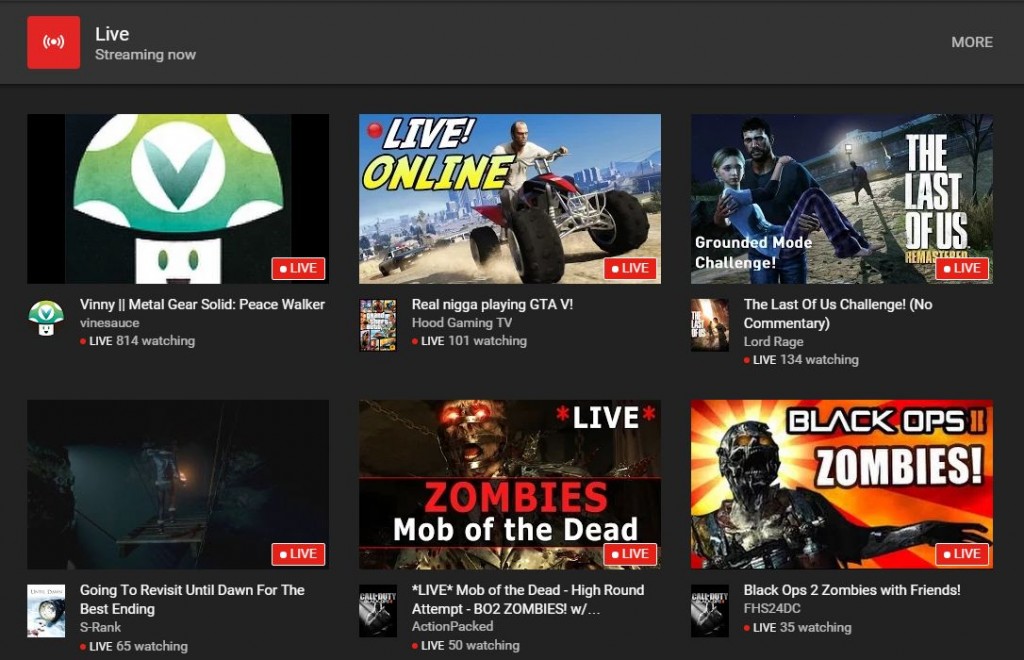Open Mob of the Dead High Round title
The width and height of the screenshot is (1024, 660).
[x=528, y=599]
